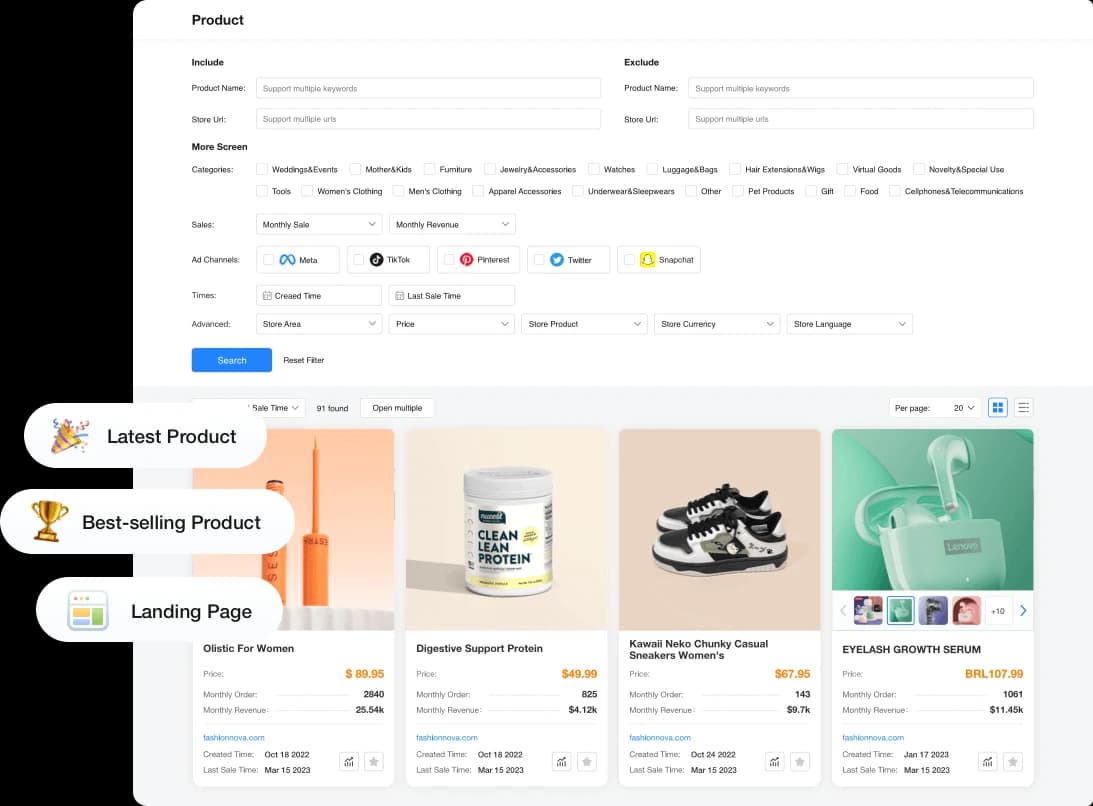Open the Monthly Revenue dropdown
Image resolution: width=1093 pixels, height=806 pixels.
452,225
